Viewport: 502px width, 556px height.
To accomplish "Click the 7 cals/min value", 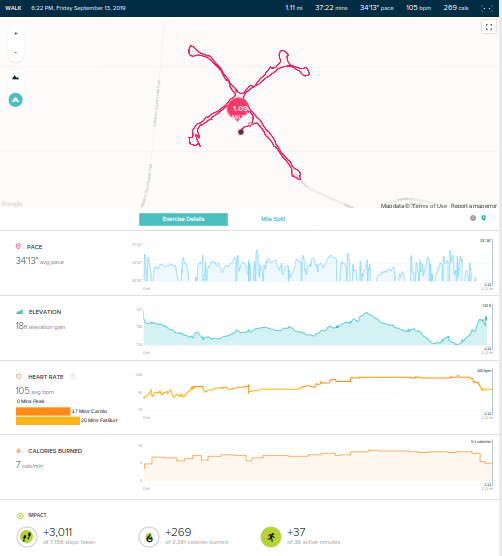I will 29,465.
